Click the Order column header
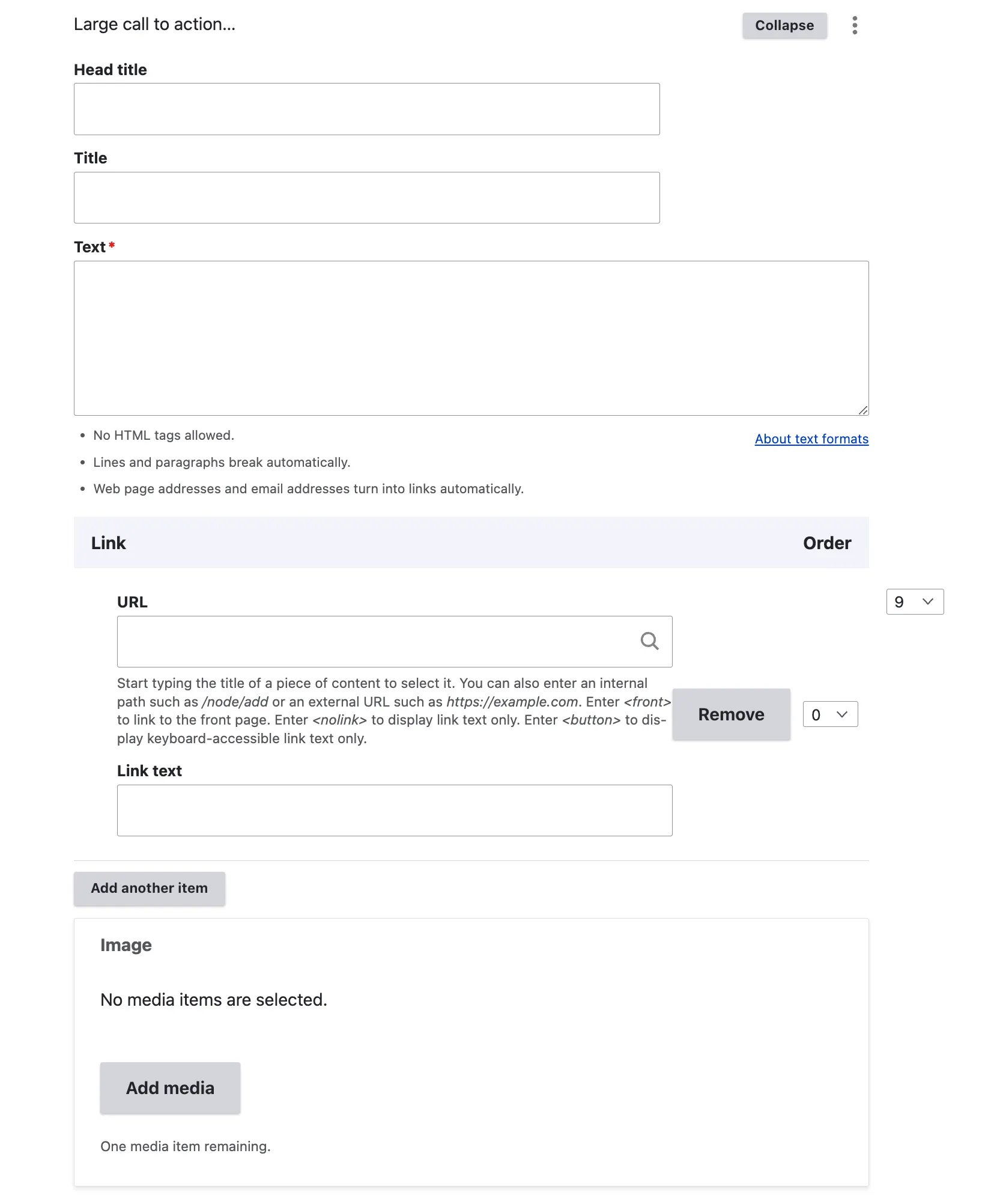This screenshot has width=997, height=1204. pyautogui.click(x=826, y=543)
